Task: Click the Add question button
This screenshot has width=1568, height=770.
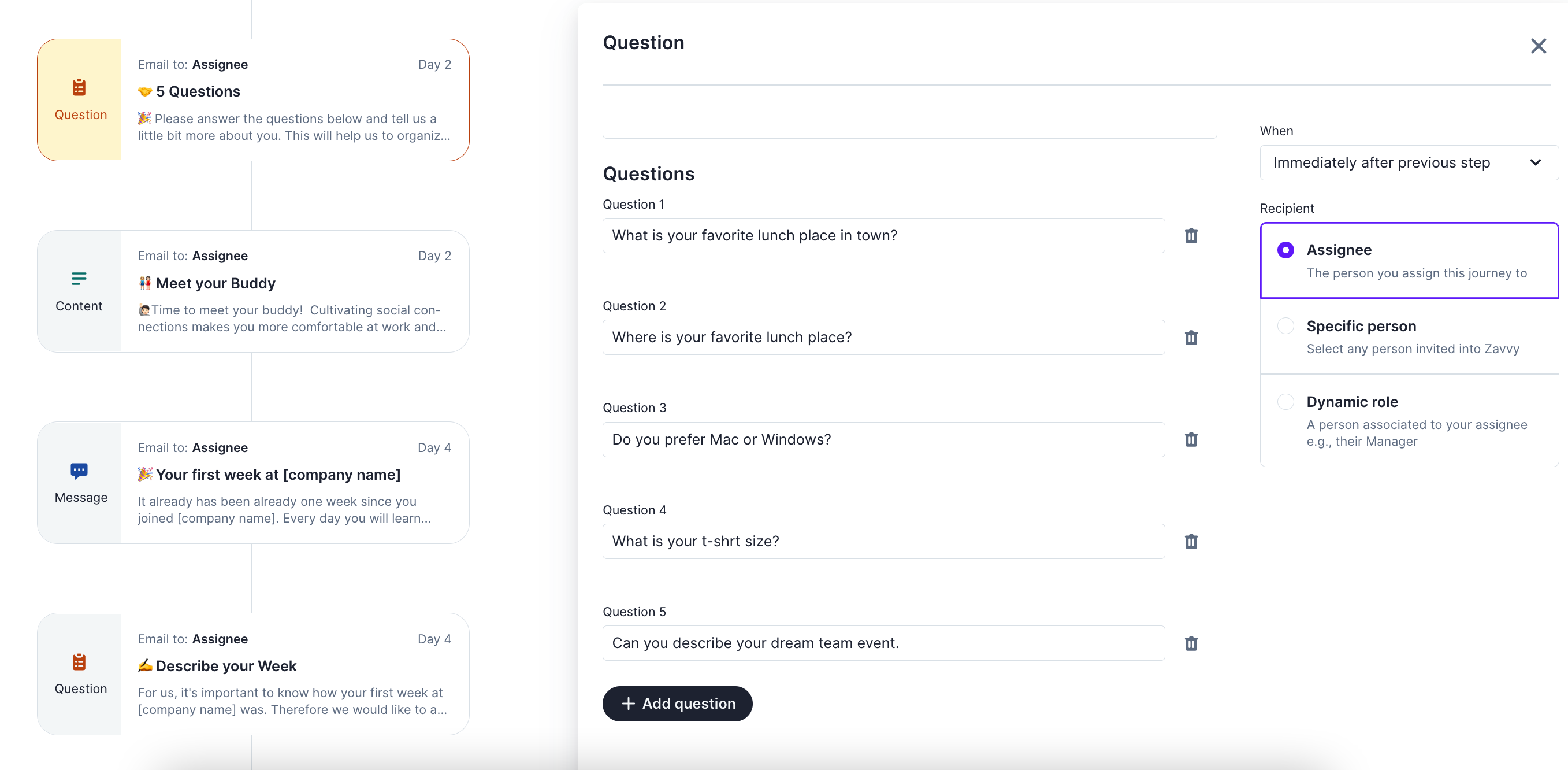Action: (678, 704)
